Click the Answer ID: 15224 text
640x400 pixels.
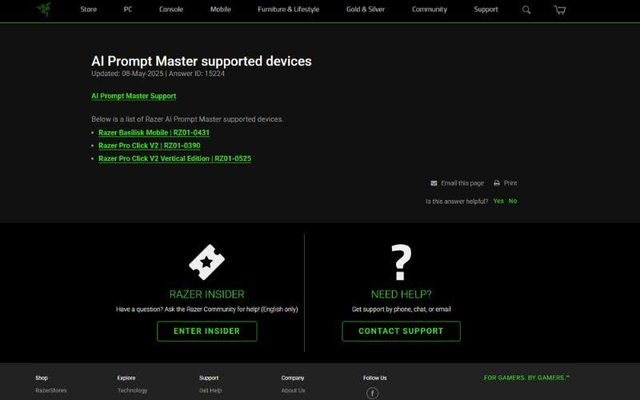point(197,74)
